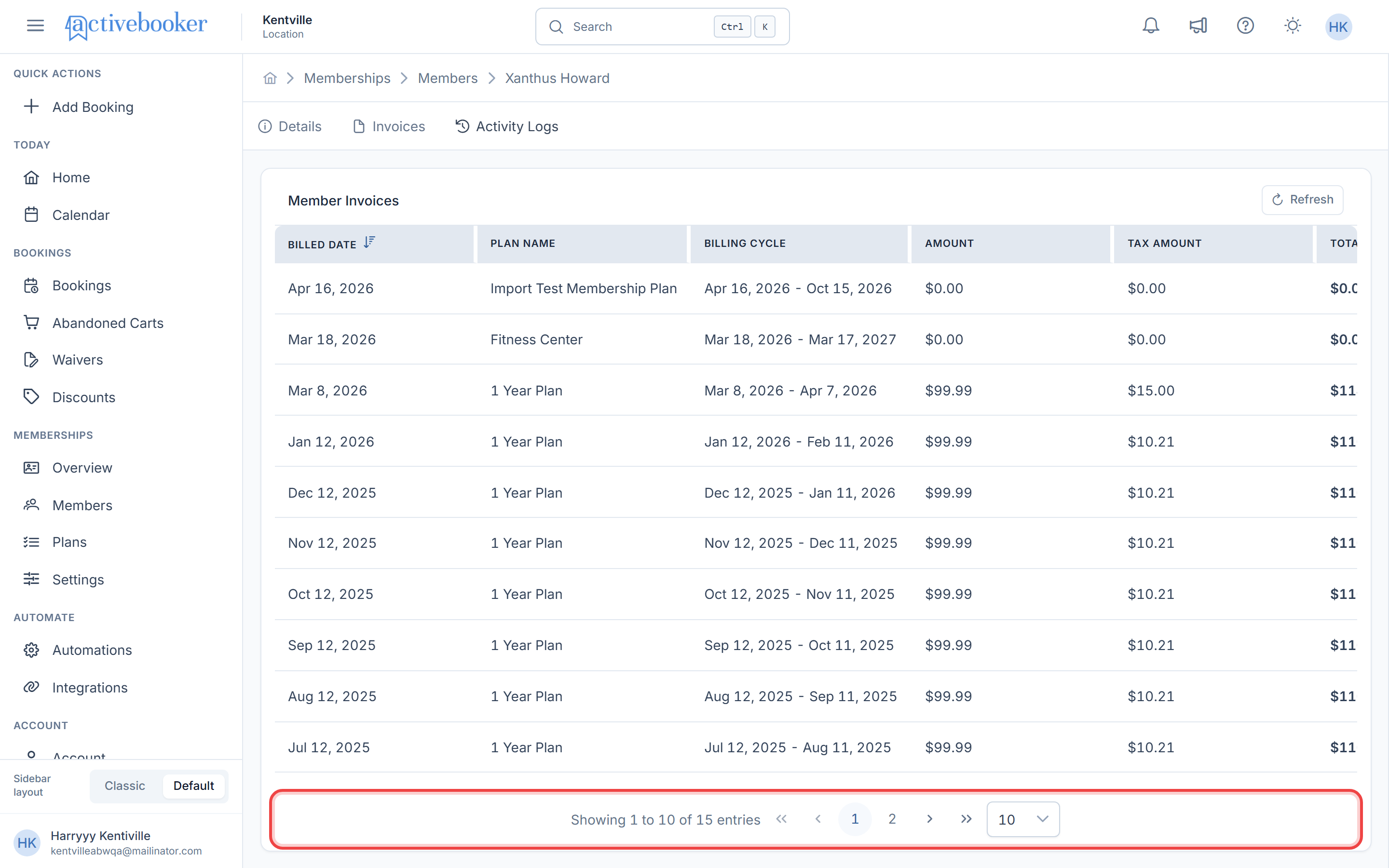Click the Overview icon under Memberships
The width and height of the screenshot is (1389, 868).
(x=31, y=467)
